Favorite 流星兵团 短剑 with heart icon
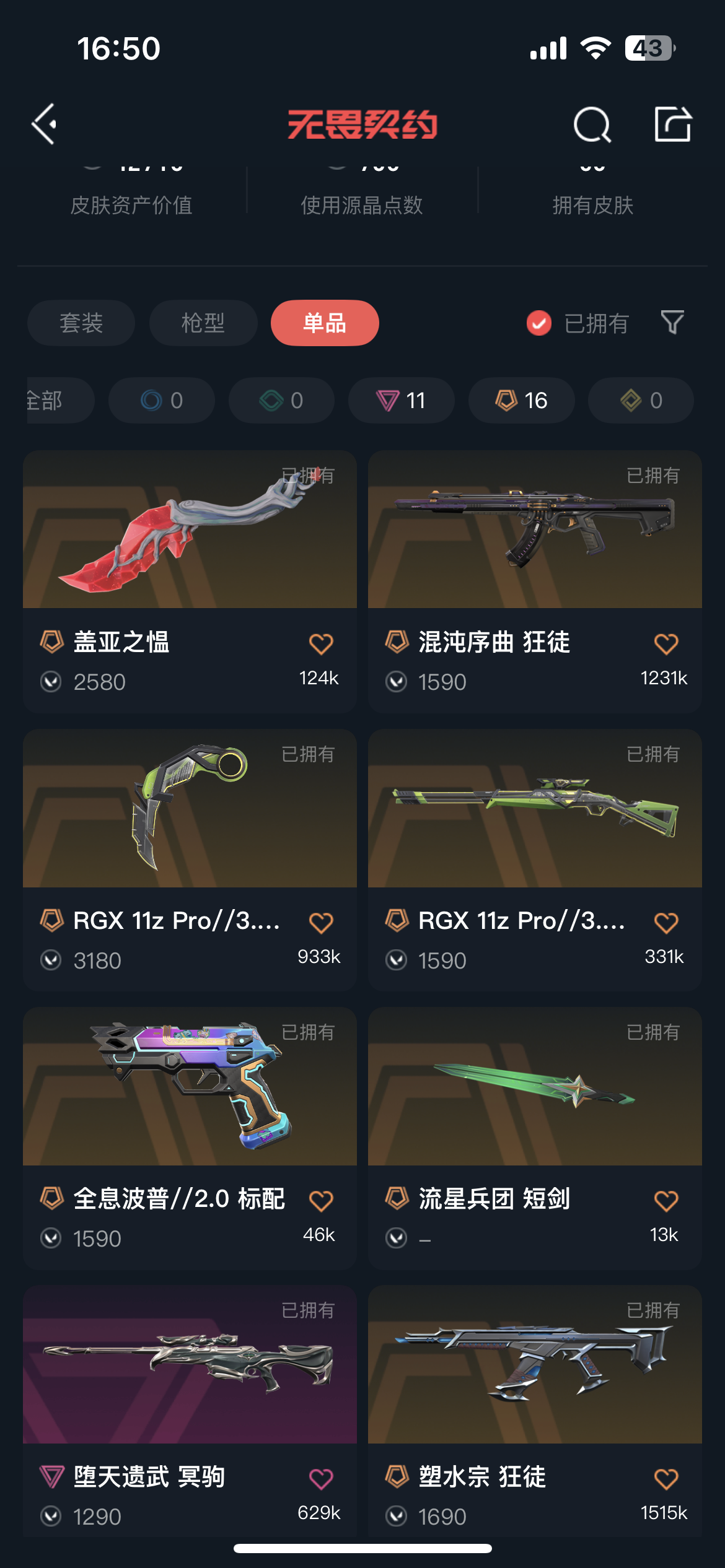 [x=666, y=1201]
